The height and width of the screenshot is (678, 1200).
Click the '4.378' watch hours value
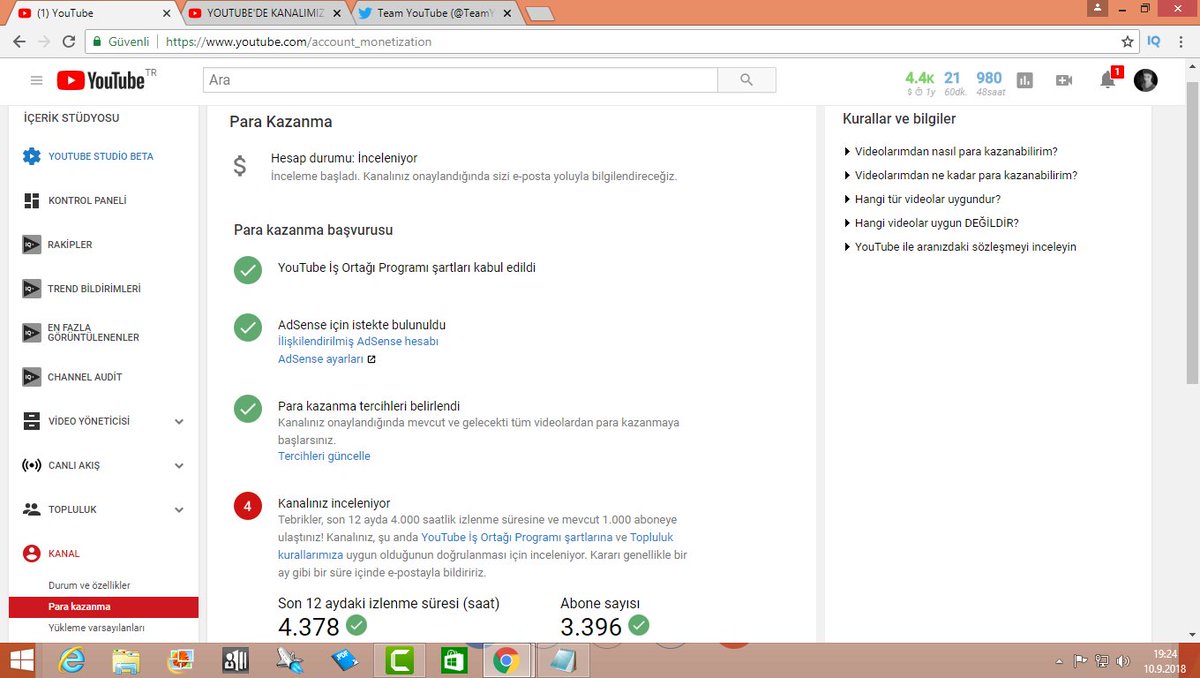coord(308,627)
